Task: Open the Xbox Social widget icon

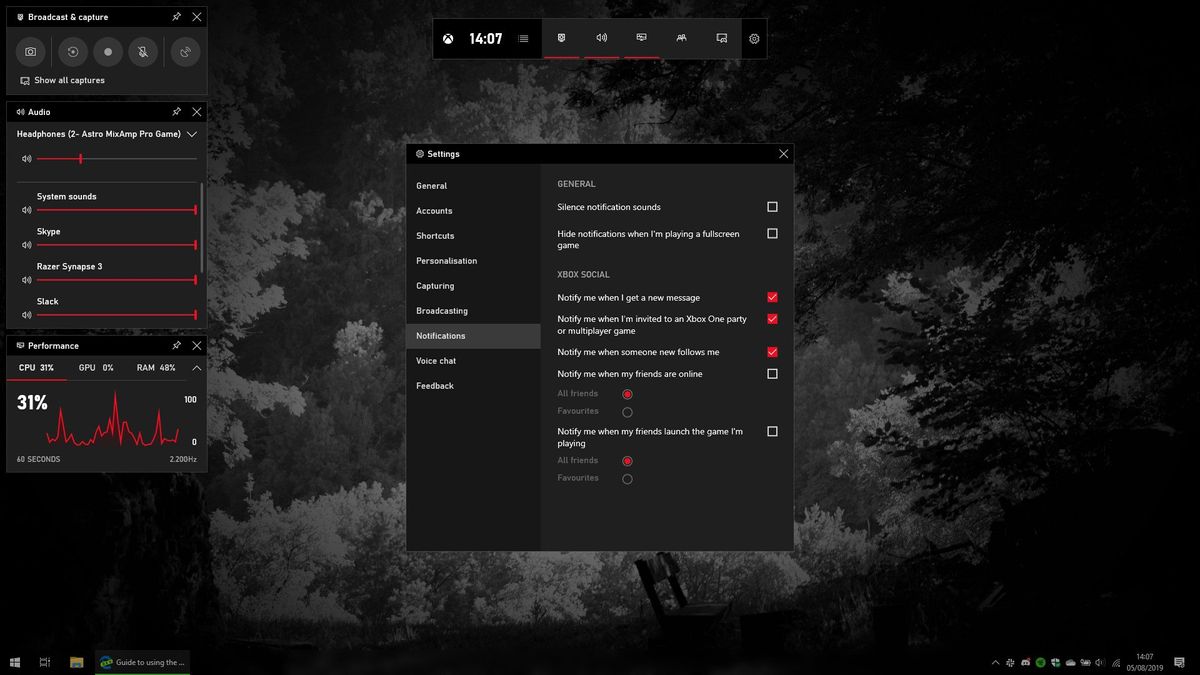Action: (x=681, y=38)
